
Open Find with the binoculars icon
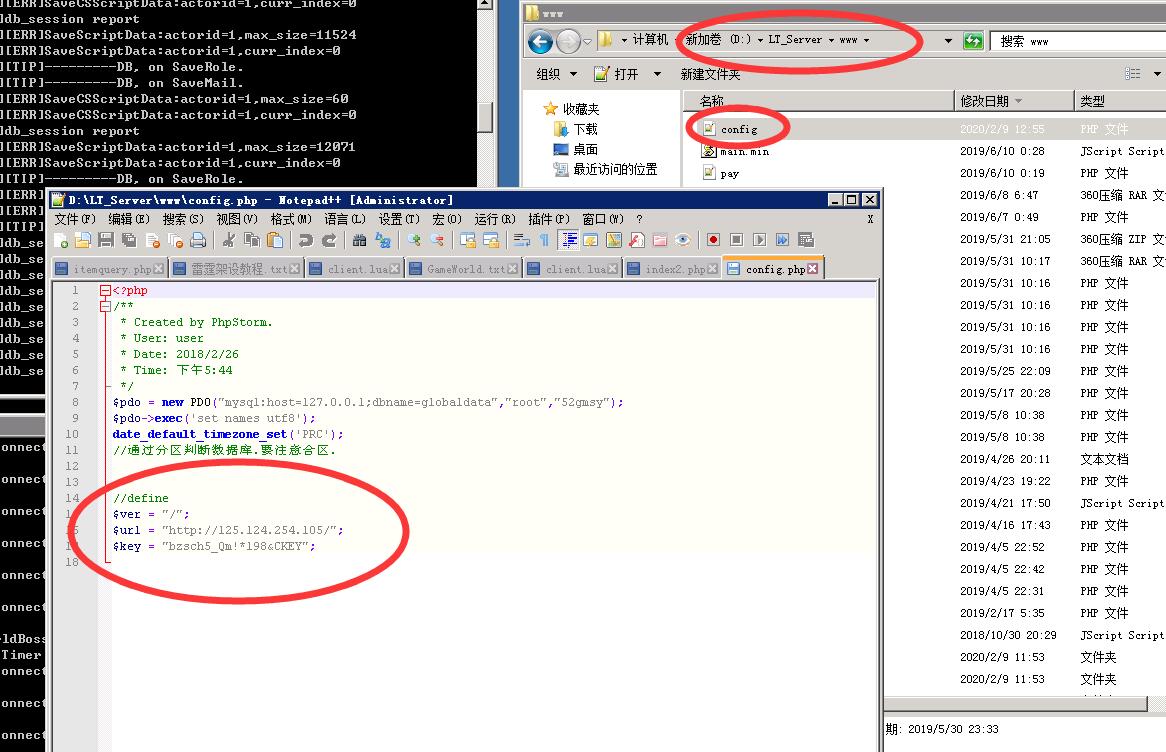[x=359, y=240]
